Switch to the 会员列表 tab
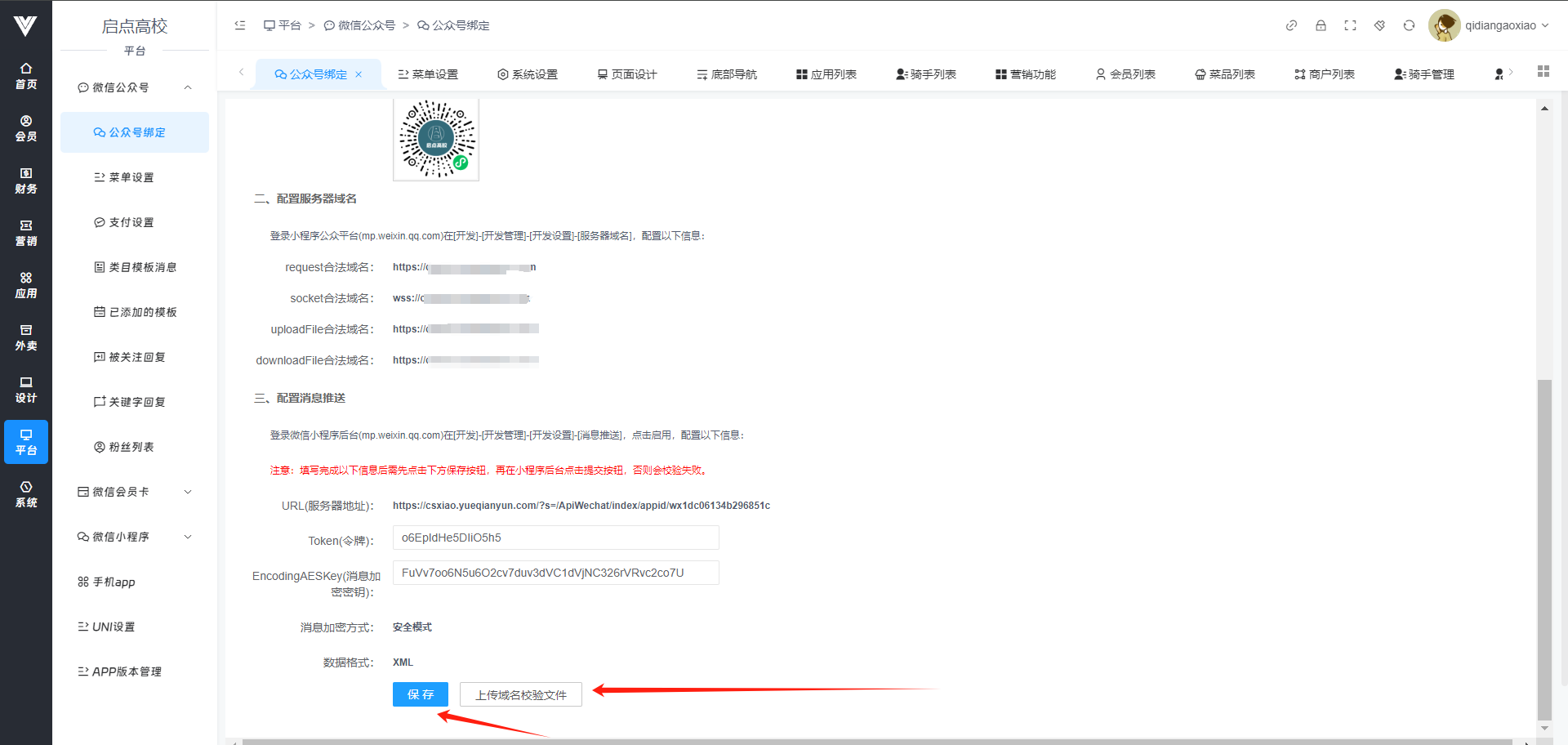Screen dimensions: 1568x745 (1125, 74)
